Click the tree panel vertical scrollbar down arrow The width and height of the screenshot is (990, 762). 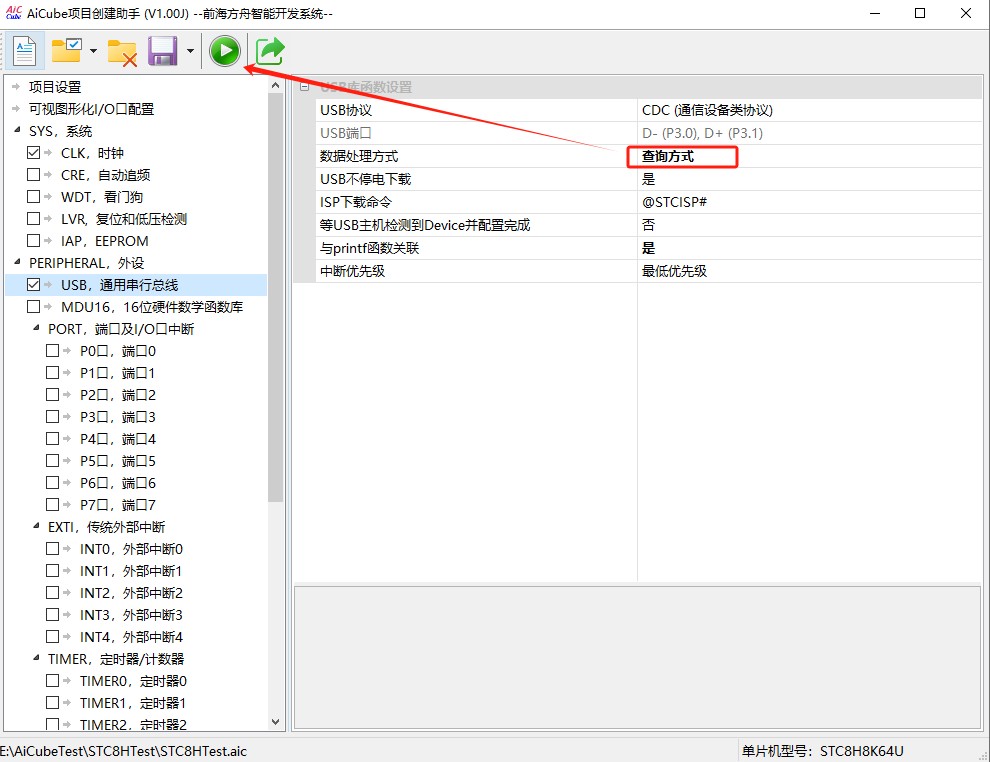[277, 721]
